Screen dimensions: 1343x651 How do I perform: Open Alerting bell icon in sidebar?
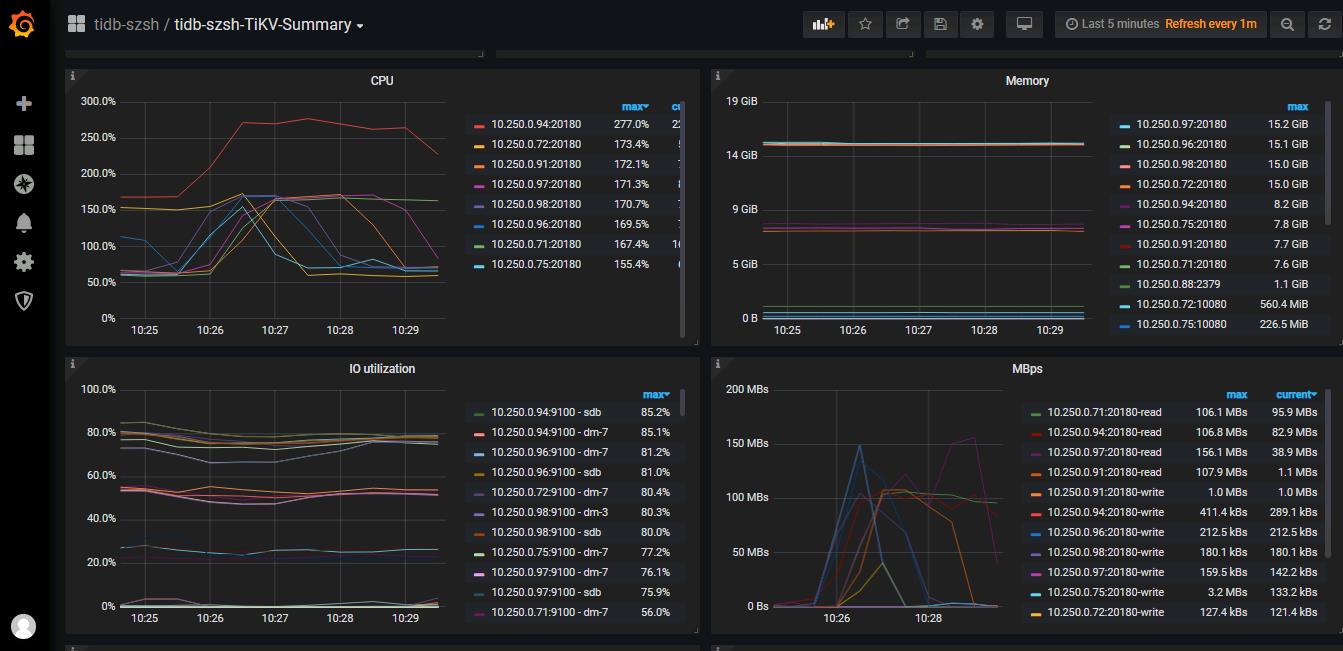tap(24, 223)
